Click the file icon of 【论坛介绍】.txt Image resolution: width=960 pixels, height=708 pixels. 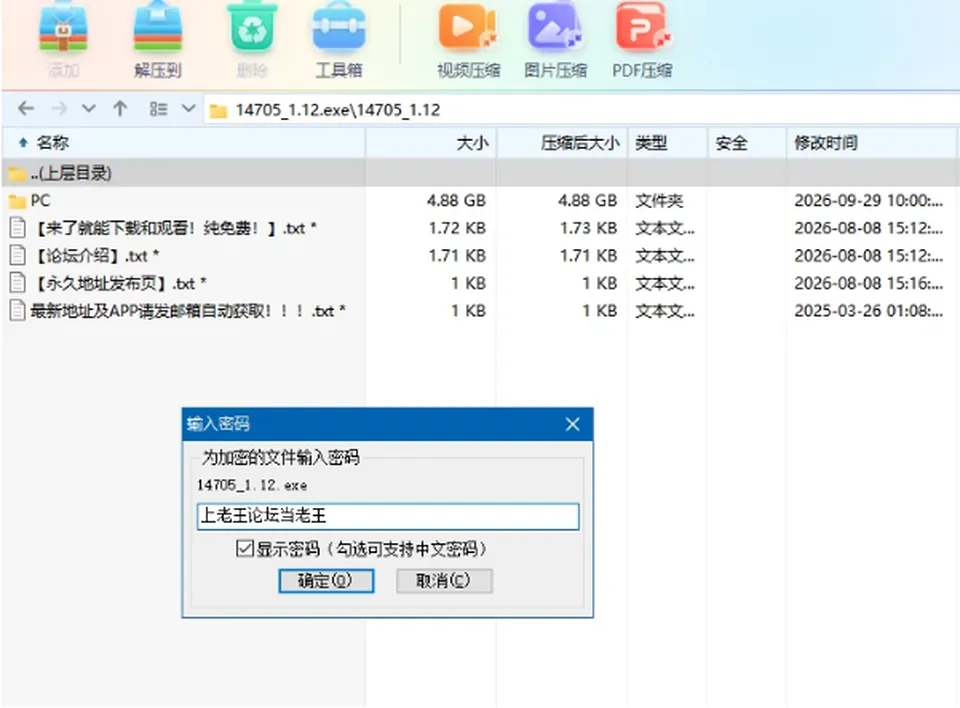pos(18,255)
